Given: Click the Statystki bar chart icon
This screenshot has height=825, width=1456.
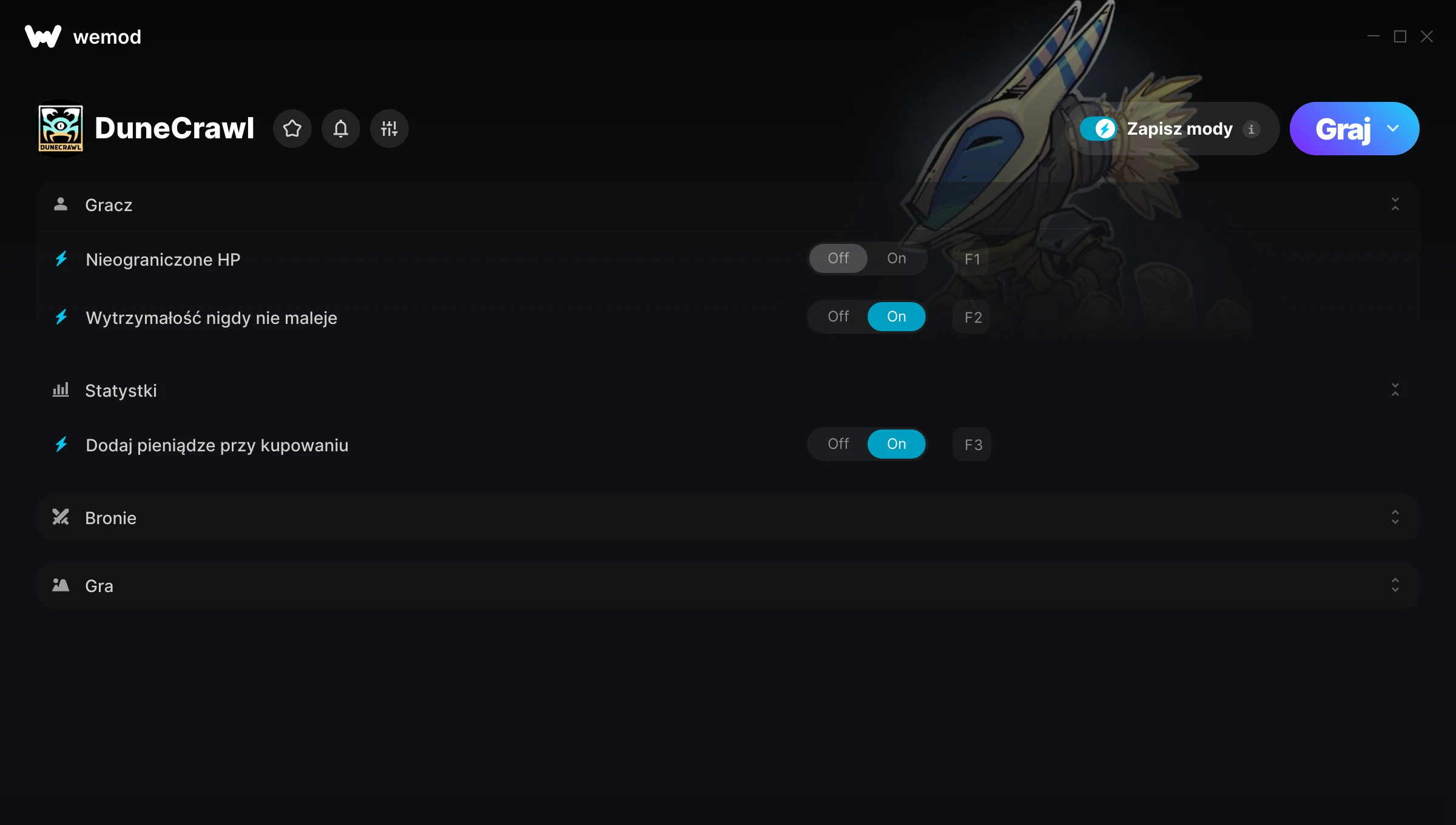Looking at the screenshot, I should point(61,389).
